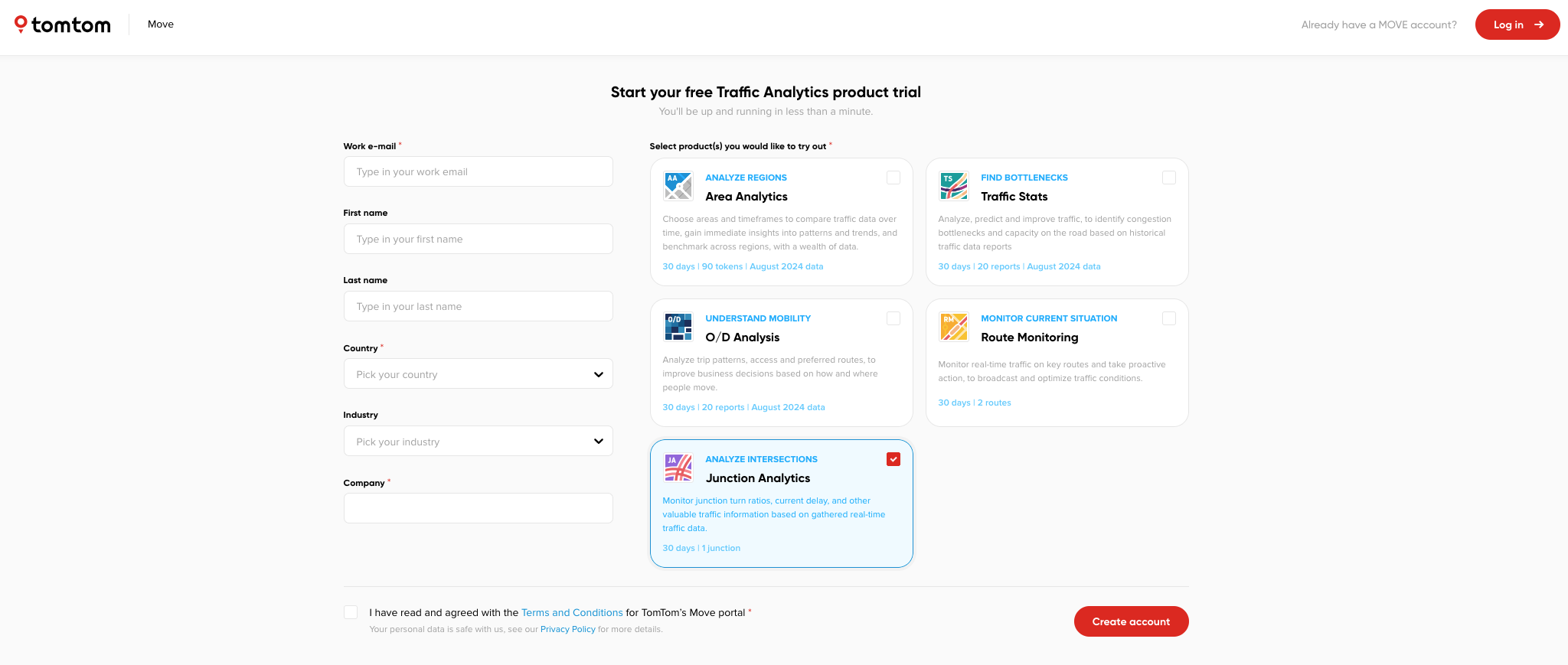Check the Traffic Stats checkbox
1568x665 pixels.
click(x=1169, y=178)
